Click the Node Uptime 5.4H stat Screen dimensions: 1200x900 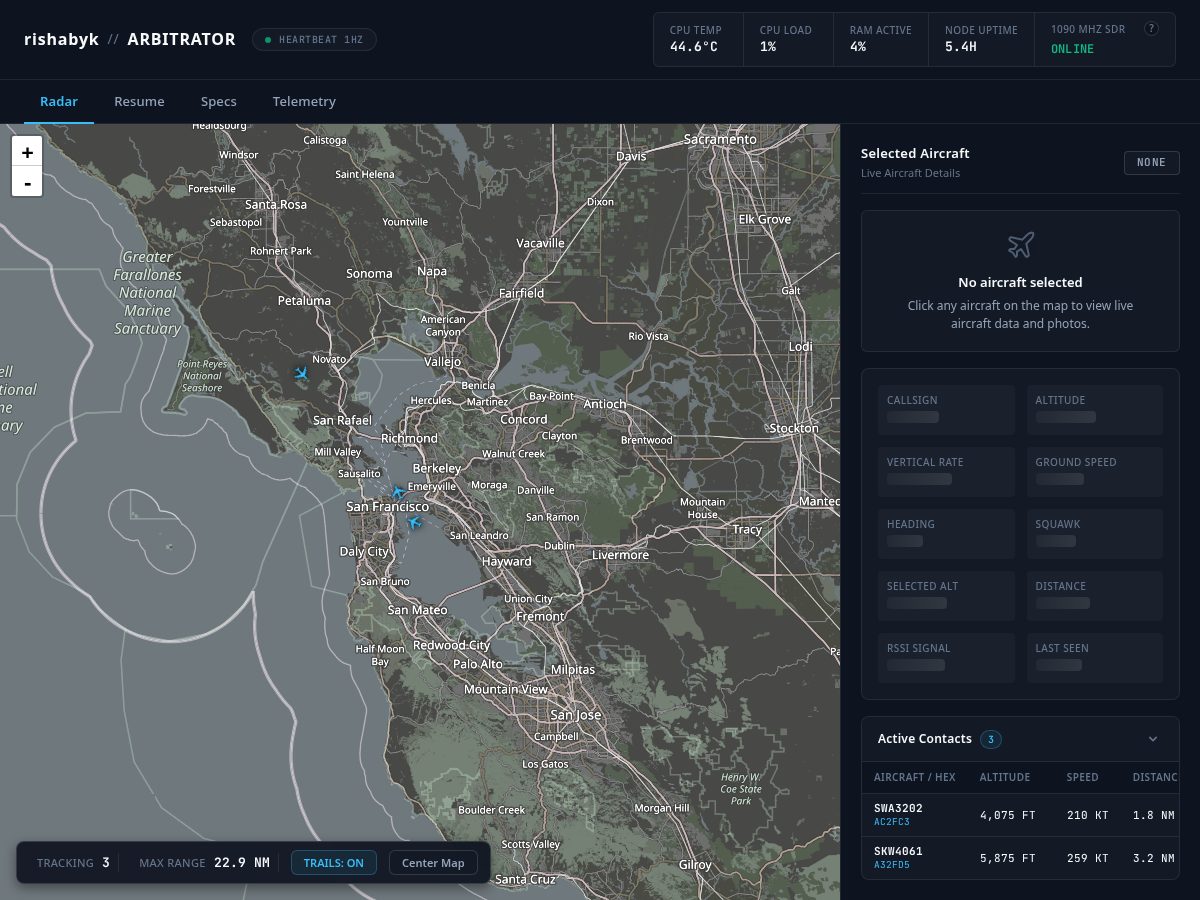pos(981,39)
